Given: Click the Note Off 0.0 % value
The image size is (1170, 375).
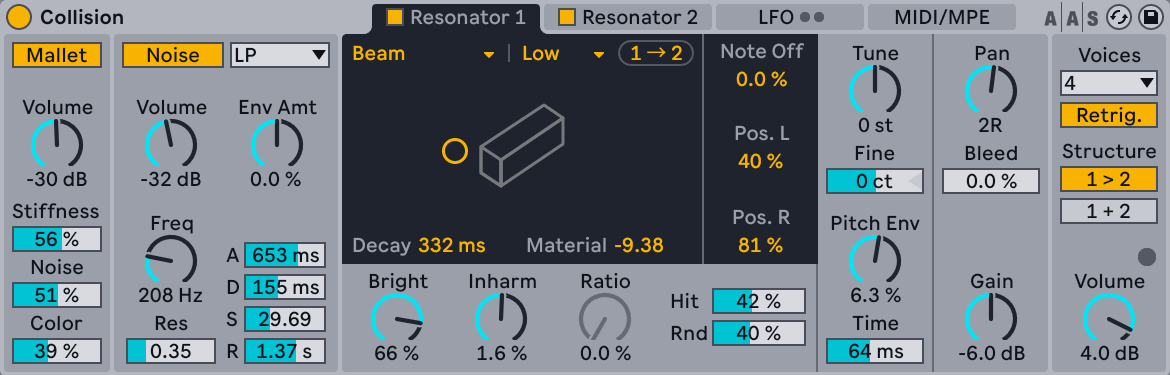Looking at the screenshot, I should [761, 79].
